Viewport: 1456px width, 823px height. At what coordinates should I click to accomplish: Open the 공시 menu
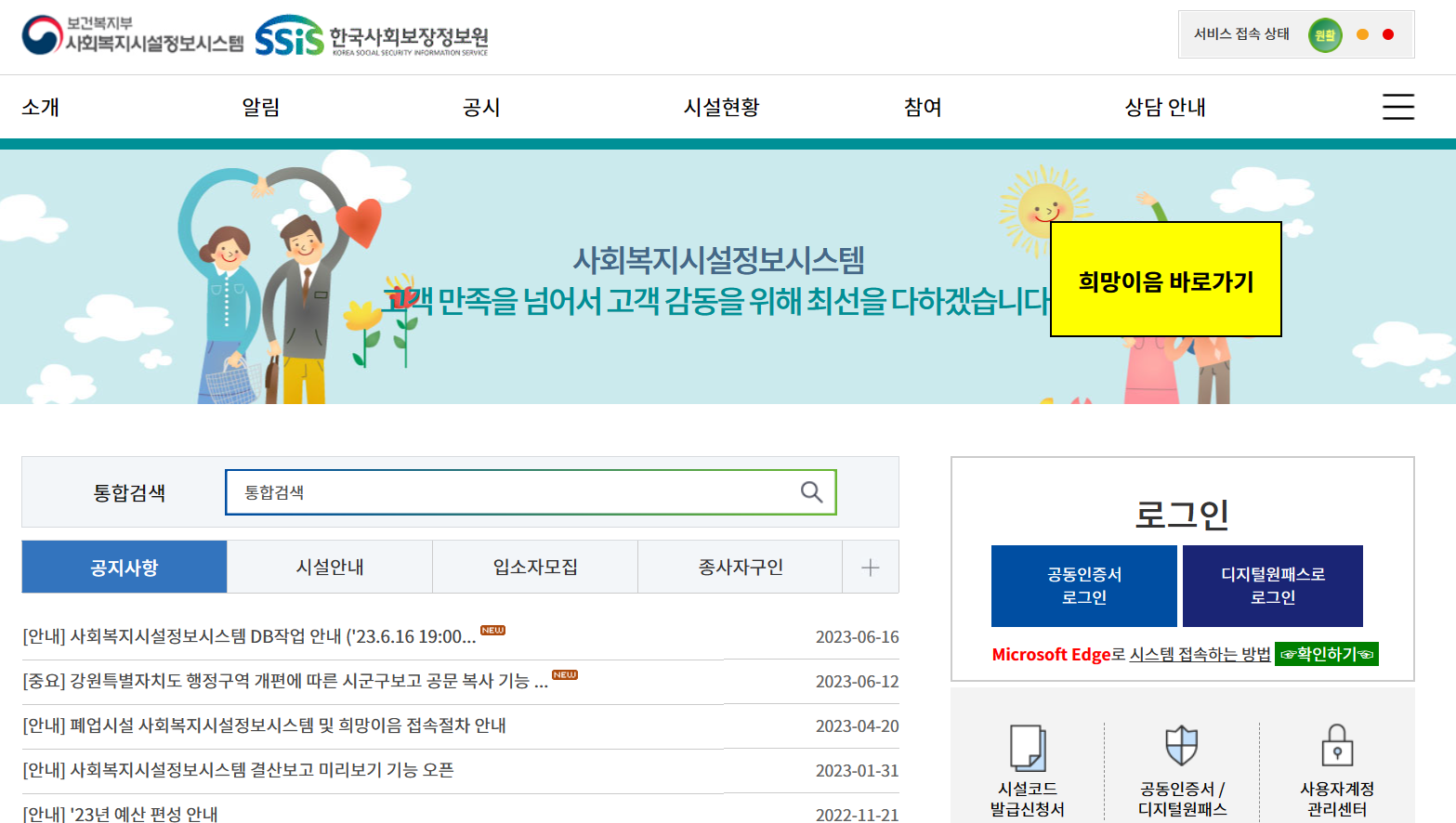pyautogui.click(x=479, y=107)
